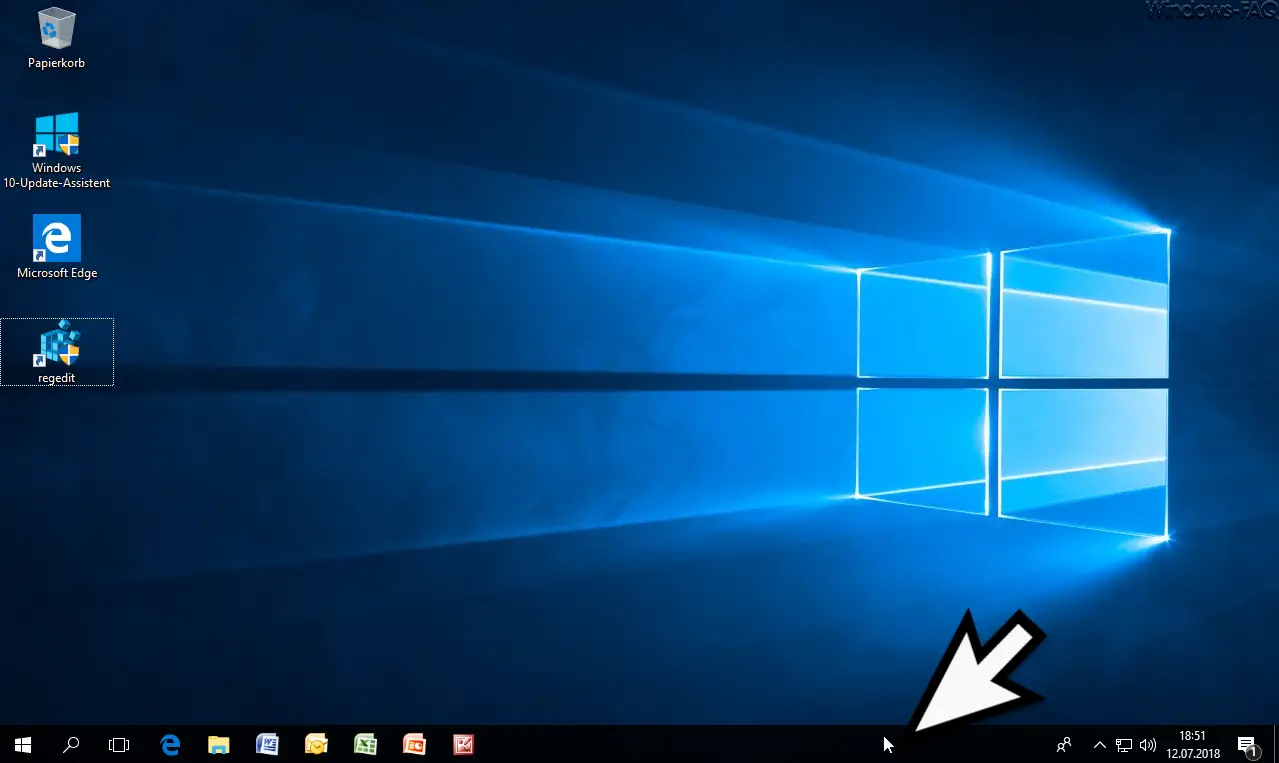Show hidden tray icons chevron
The width and height of the screenshot is (1279, 763).
click(x=1100, y=744)
